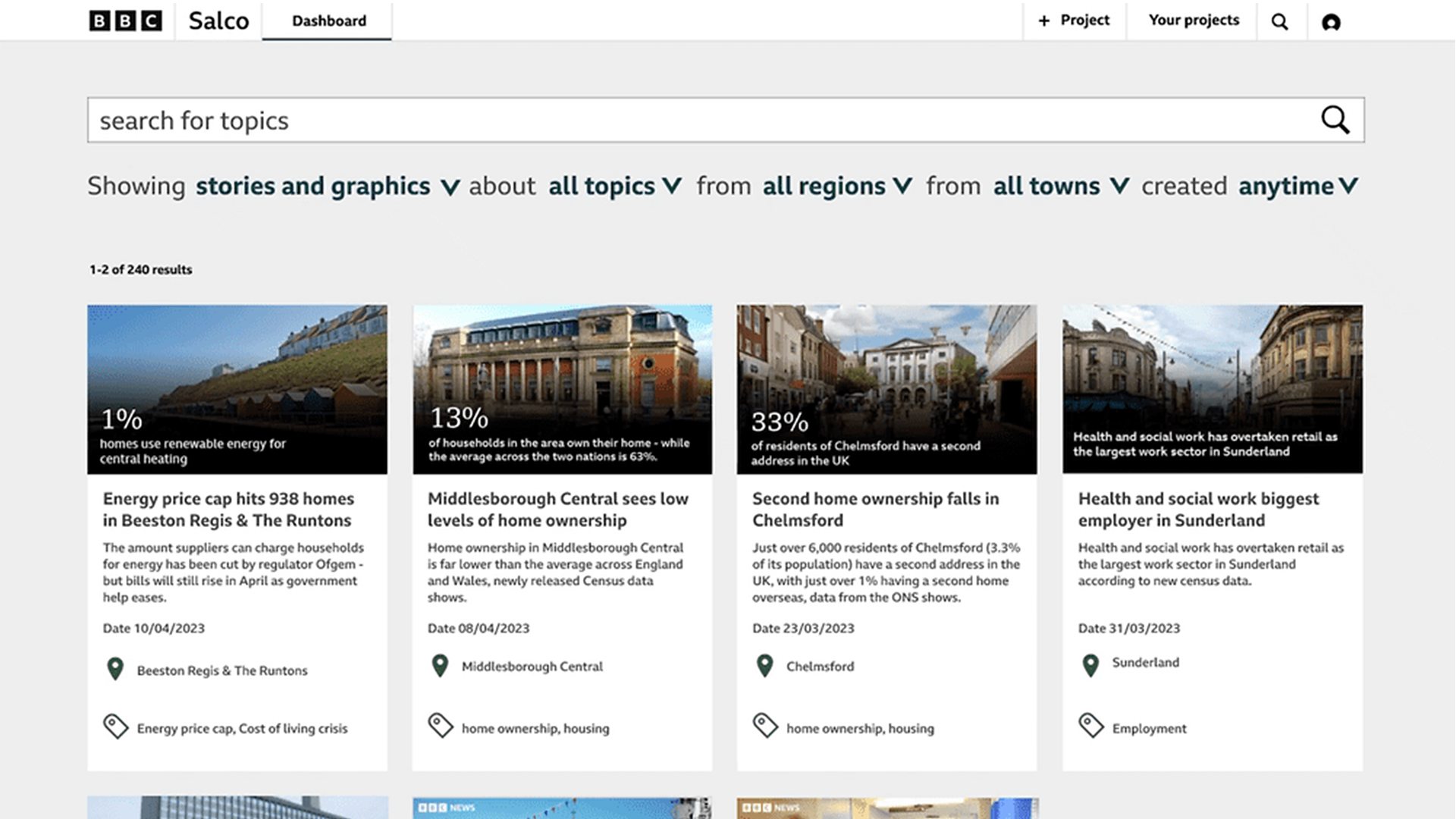Viewport: 1456px width, 819px height.
Task: Open search using the magnifier icon in top bar
Action: [x=1281, y=20]
